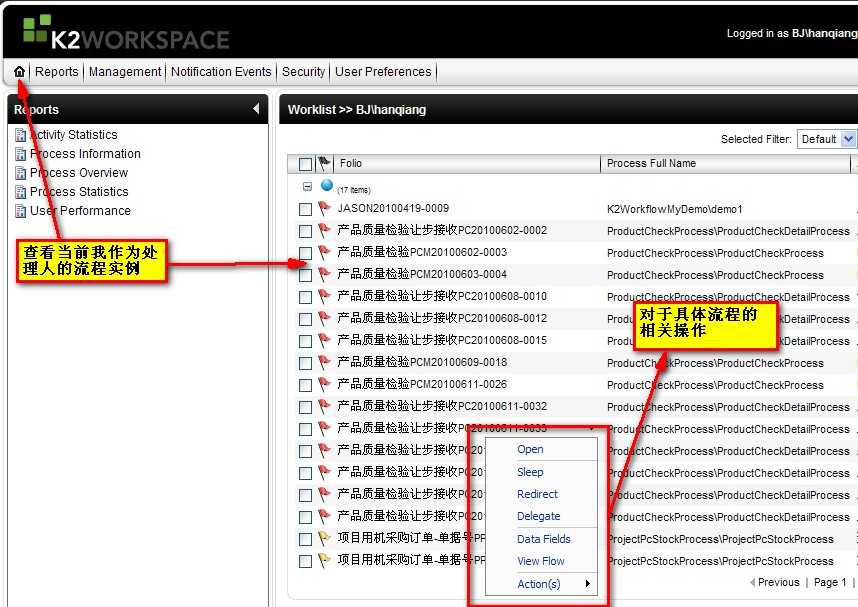Collapse the 17 items group

point(308,187)
